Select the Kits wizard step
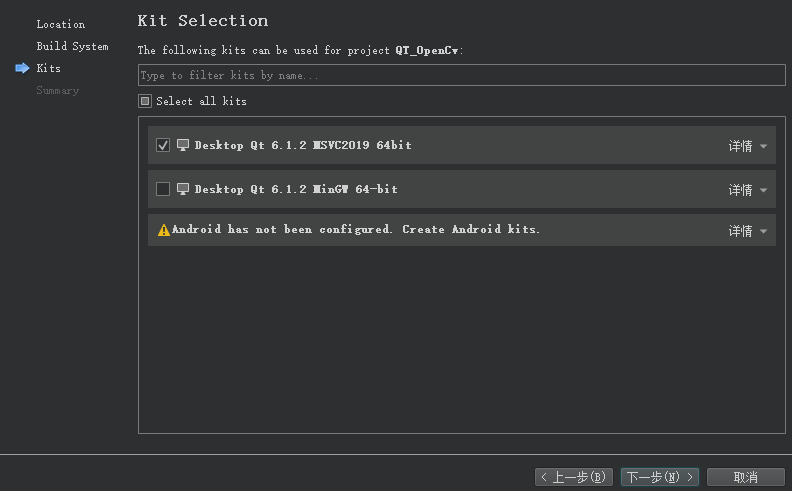This screenshot has width=792, height=491. [48, 68]
